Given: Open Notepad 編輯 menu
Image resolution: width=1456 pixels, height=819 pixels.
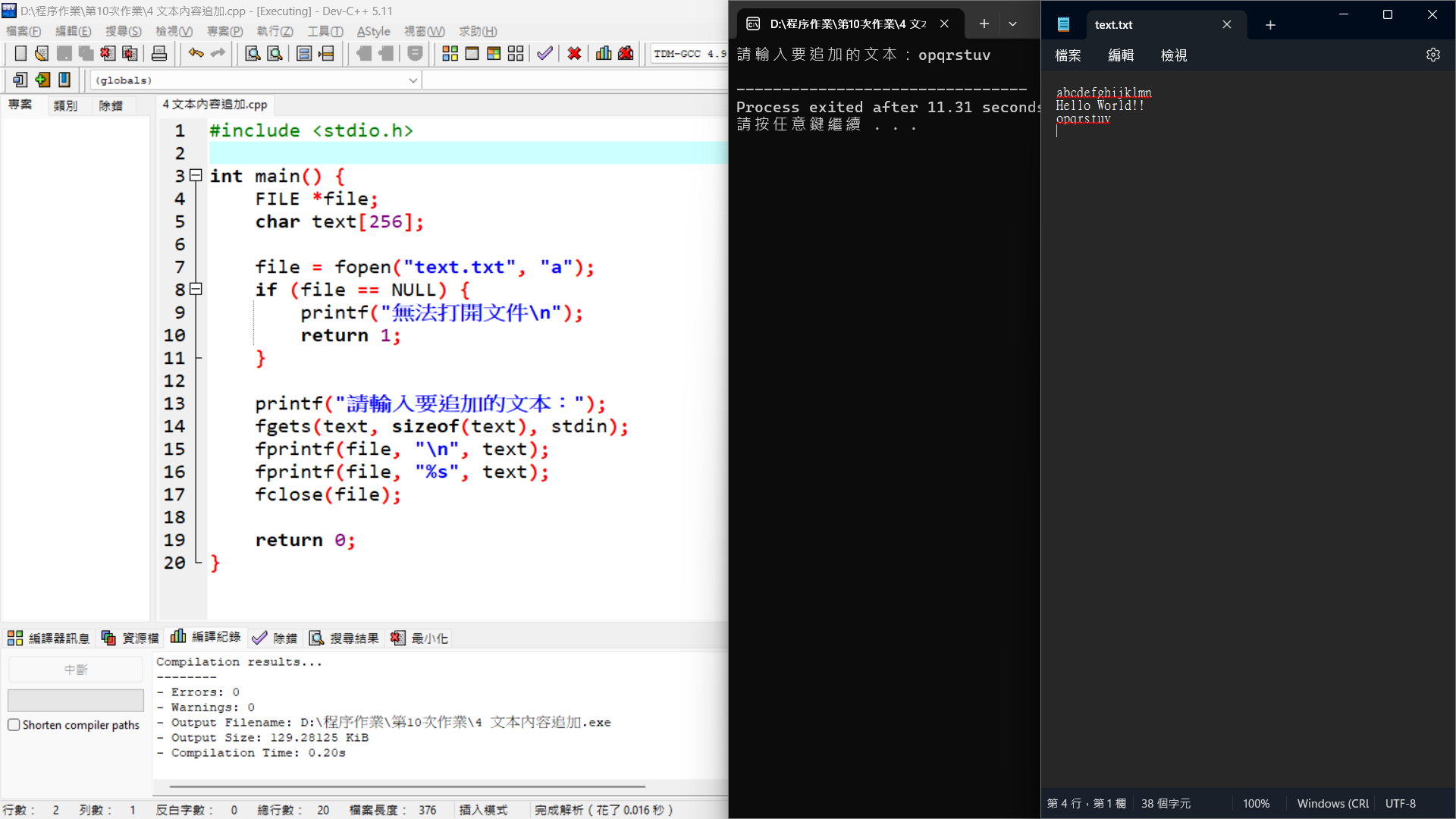Looking at the screenshot, I should (x=1120, y=55).
